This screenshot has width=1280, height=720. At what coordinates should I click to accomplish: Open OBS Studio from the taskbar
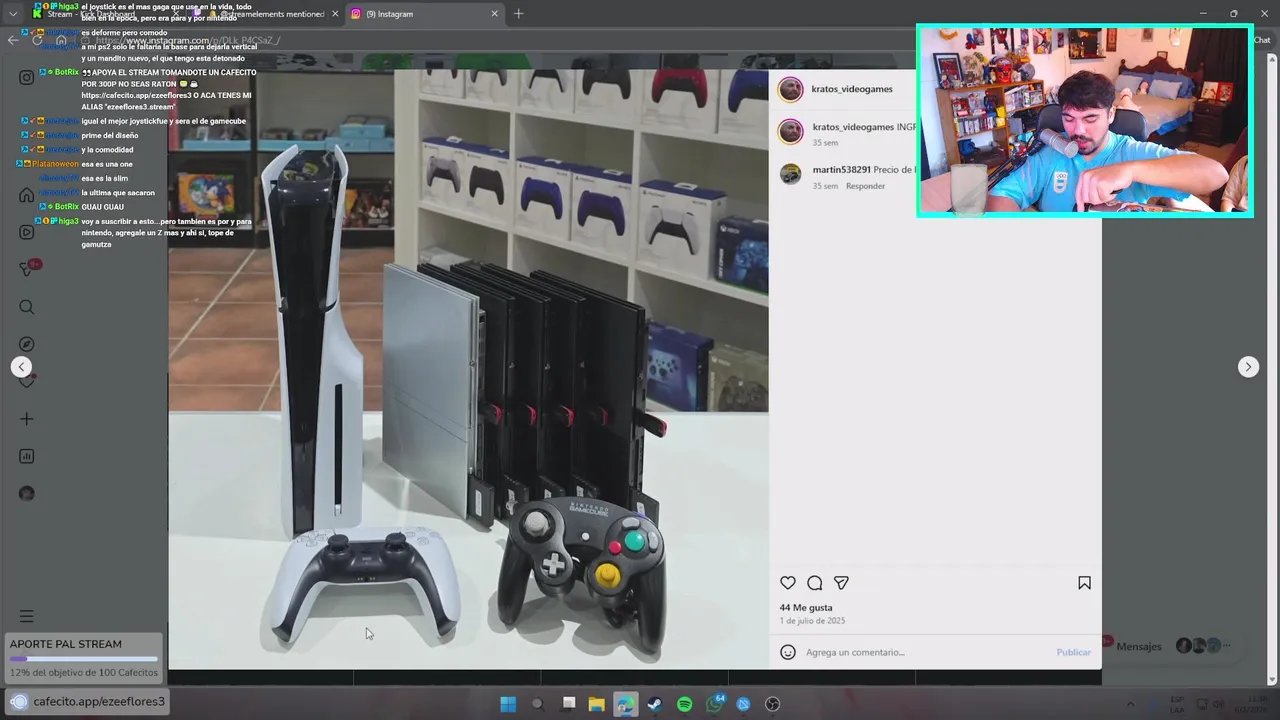[772, 704]
